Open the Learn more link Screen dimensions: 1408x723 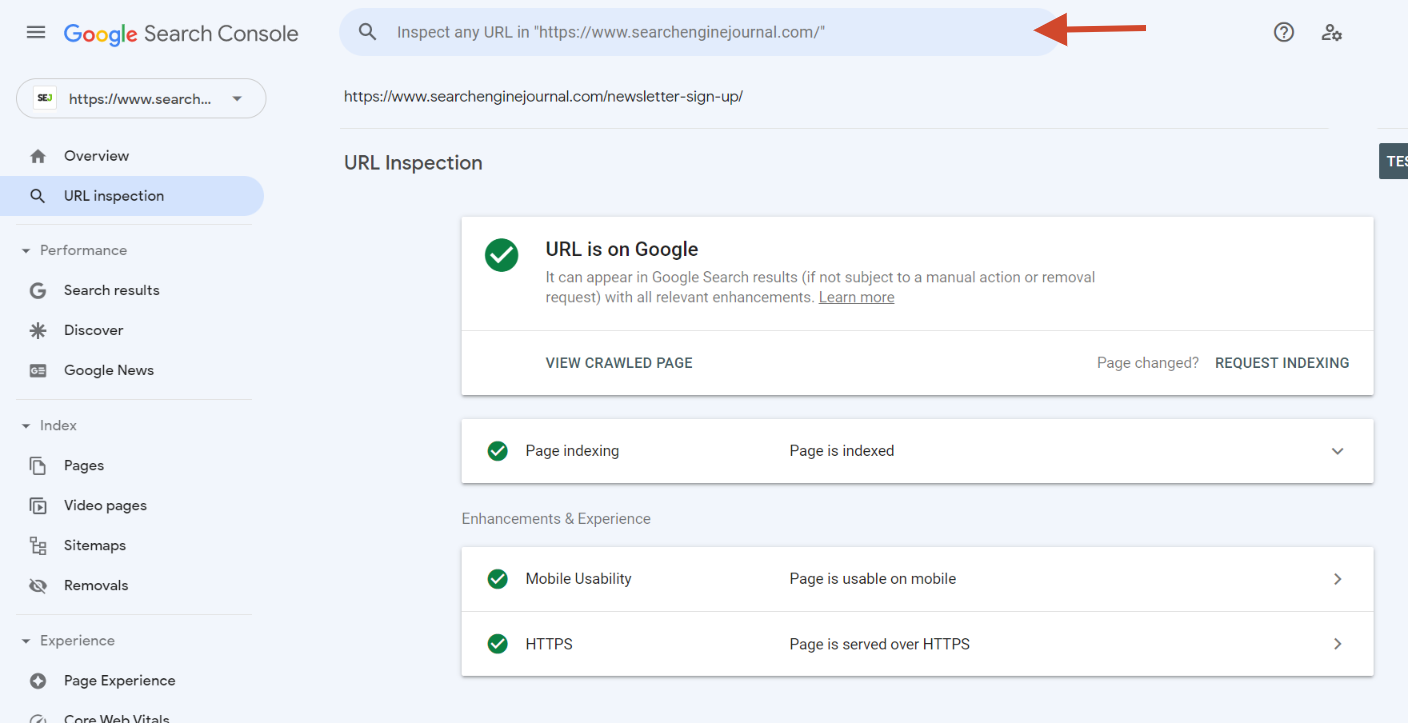click(x=856, y=296)
